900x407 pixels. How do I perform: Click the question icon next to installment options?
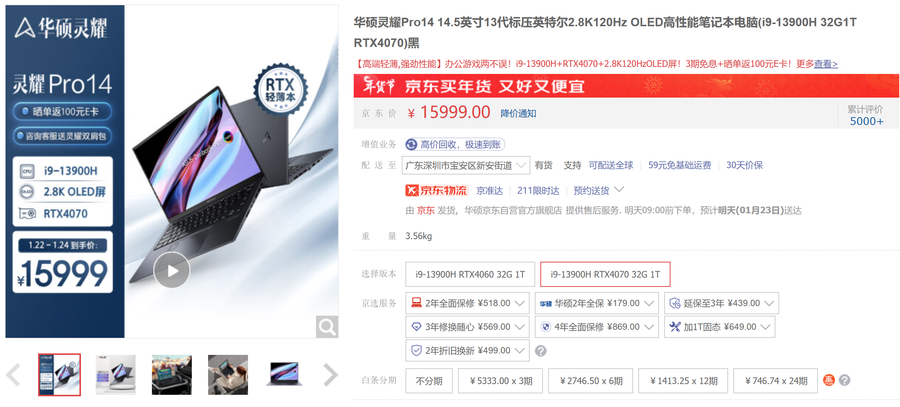click(844, 380)
